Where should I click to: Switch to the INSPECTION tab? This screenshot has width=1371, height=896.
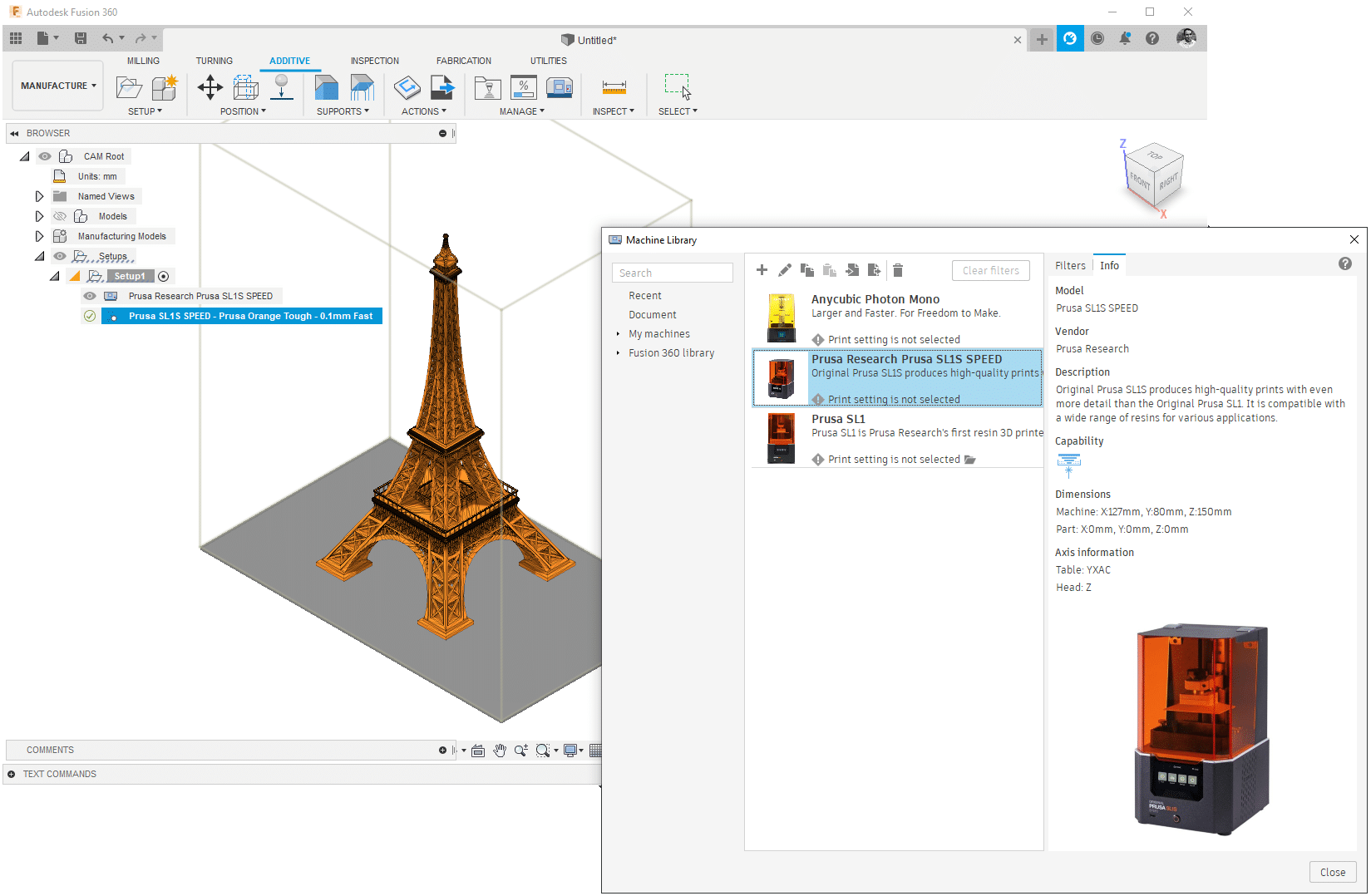point(375,61)
